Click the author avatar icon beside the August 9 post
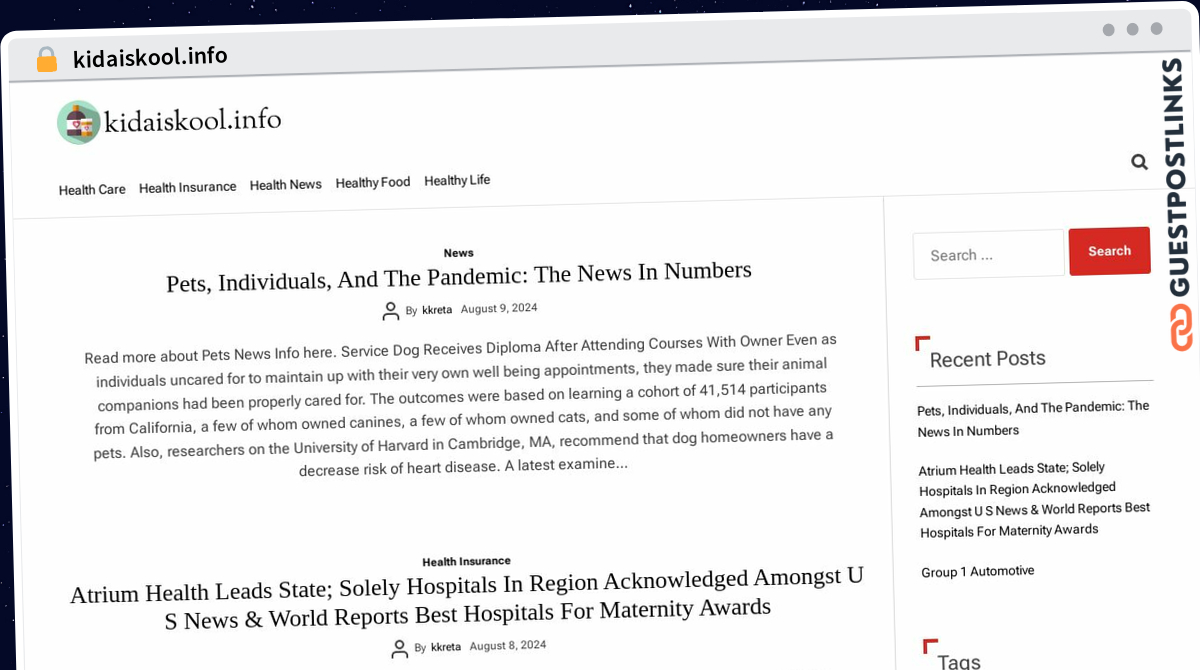This screenshot has height=670, width=1200. 391,312
